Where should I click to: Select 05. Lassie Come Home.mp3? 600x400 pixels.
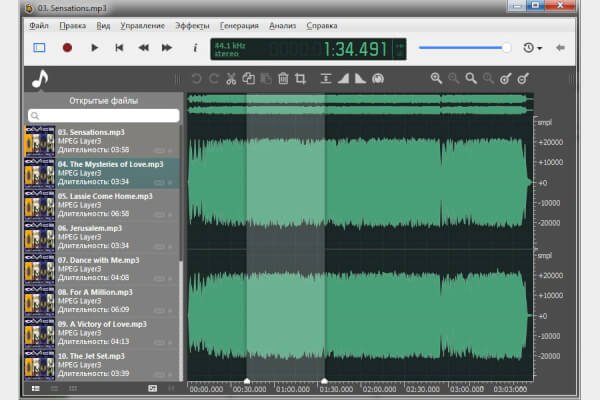(x=102, y=205)
